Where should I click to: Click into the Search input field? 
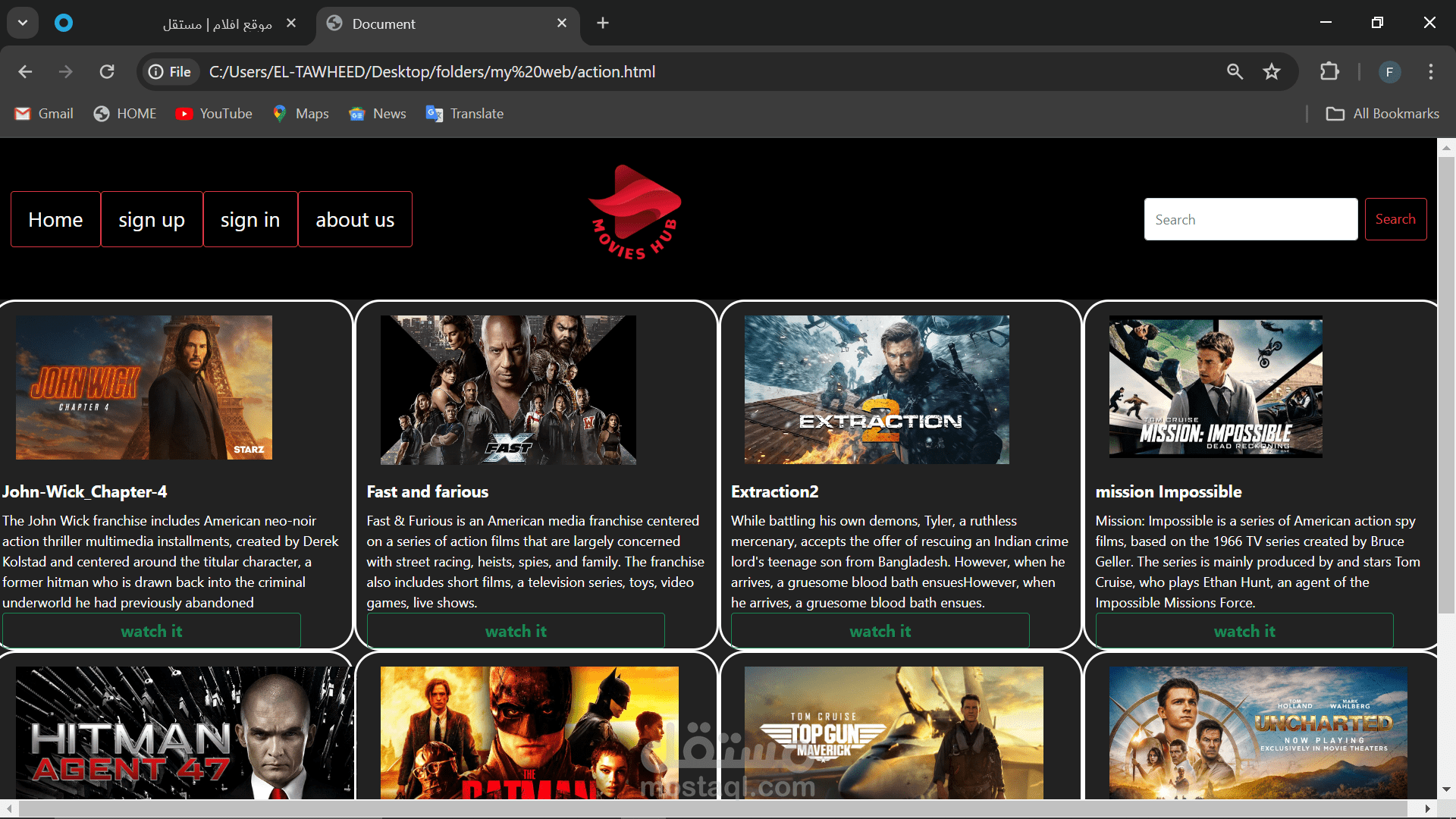pos(1250,219)
